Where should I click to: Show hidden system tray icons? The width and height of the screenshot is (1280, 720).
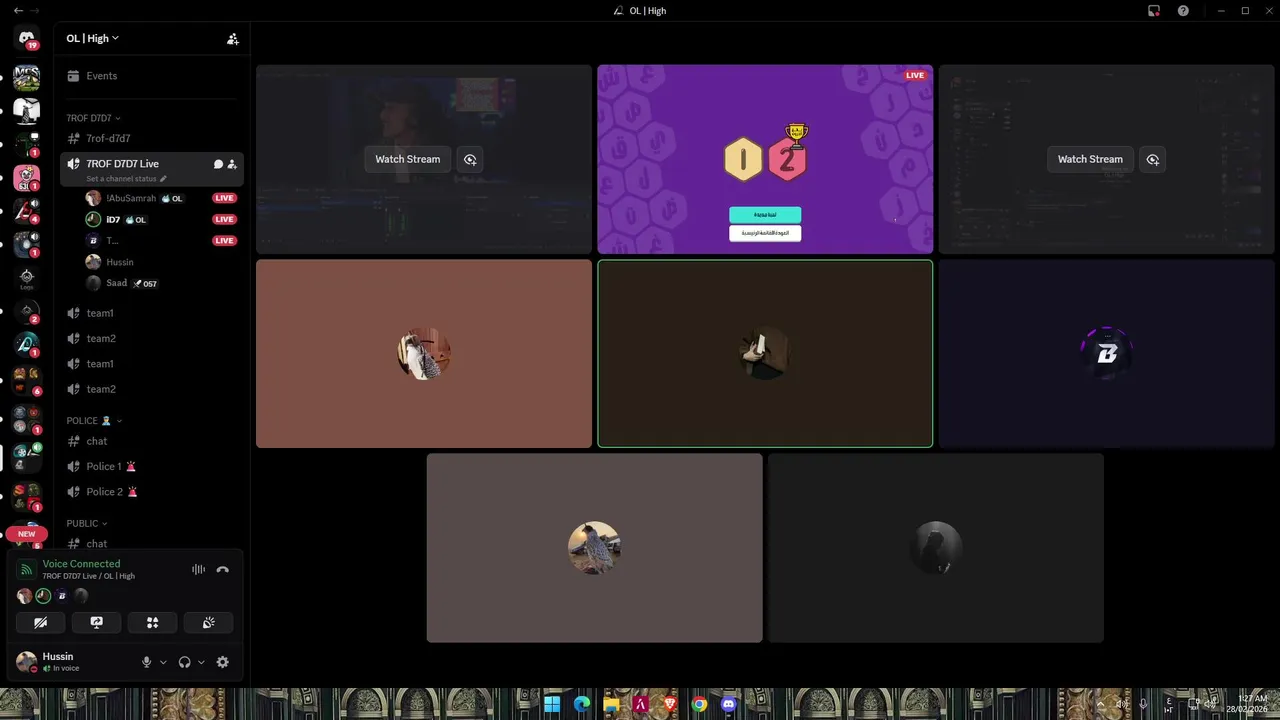[x=1100, y=704]
